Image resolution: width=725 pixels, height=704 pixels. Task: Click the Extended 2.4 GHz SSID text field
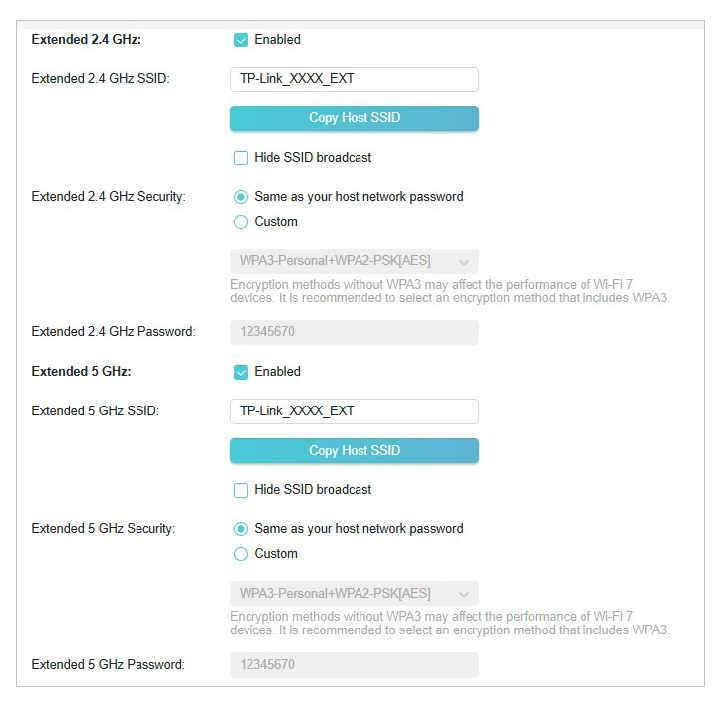point(354,79)
